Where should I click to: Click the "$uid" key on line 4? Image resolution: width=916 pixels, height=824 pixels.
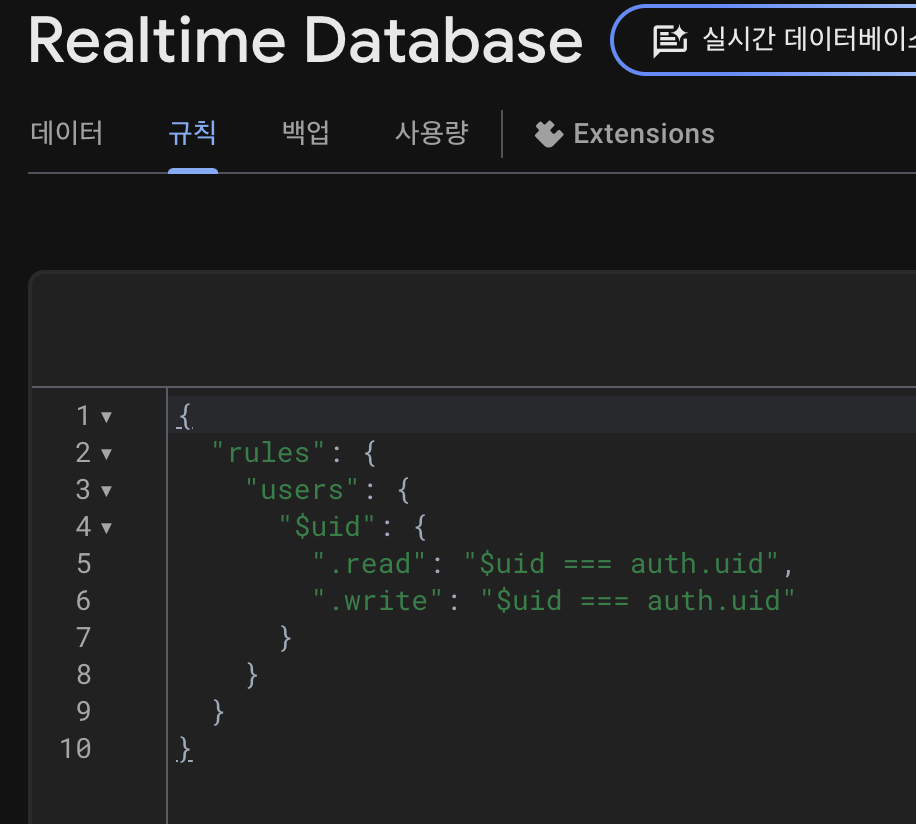click(x=327, y=527)
